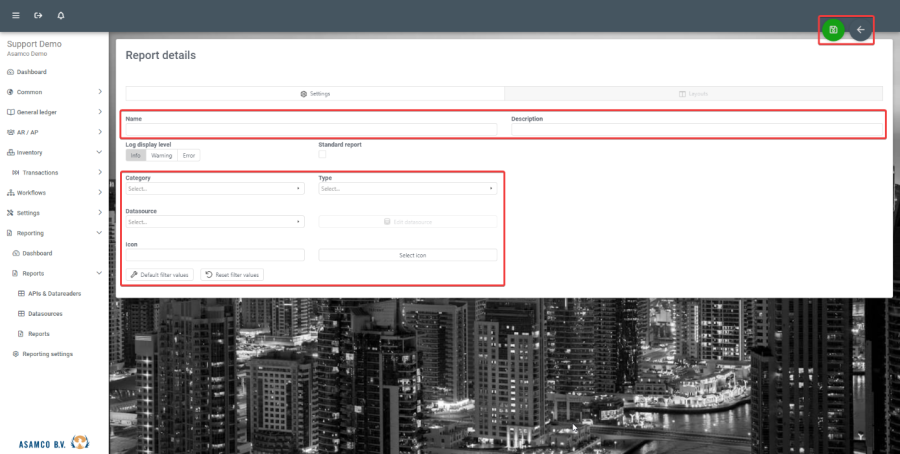Open APIs & Datareaders in sidebar
This screenshot has height=454, width=900.
[x=56, y=293]
